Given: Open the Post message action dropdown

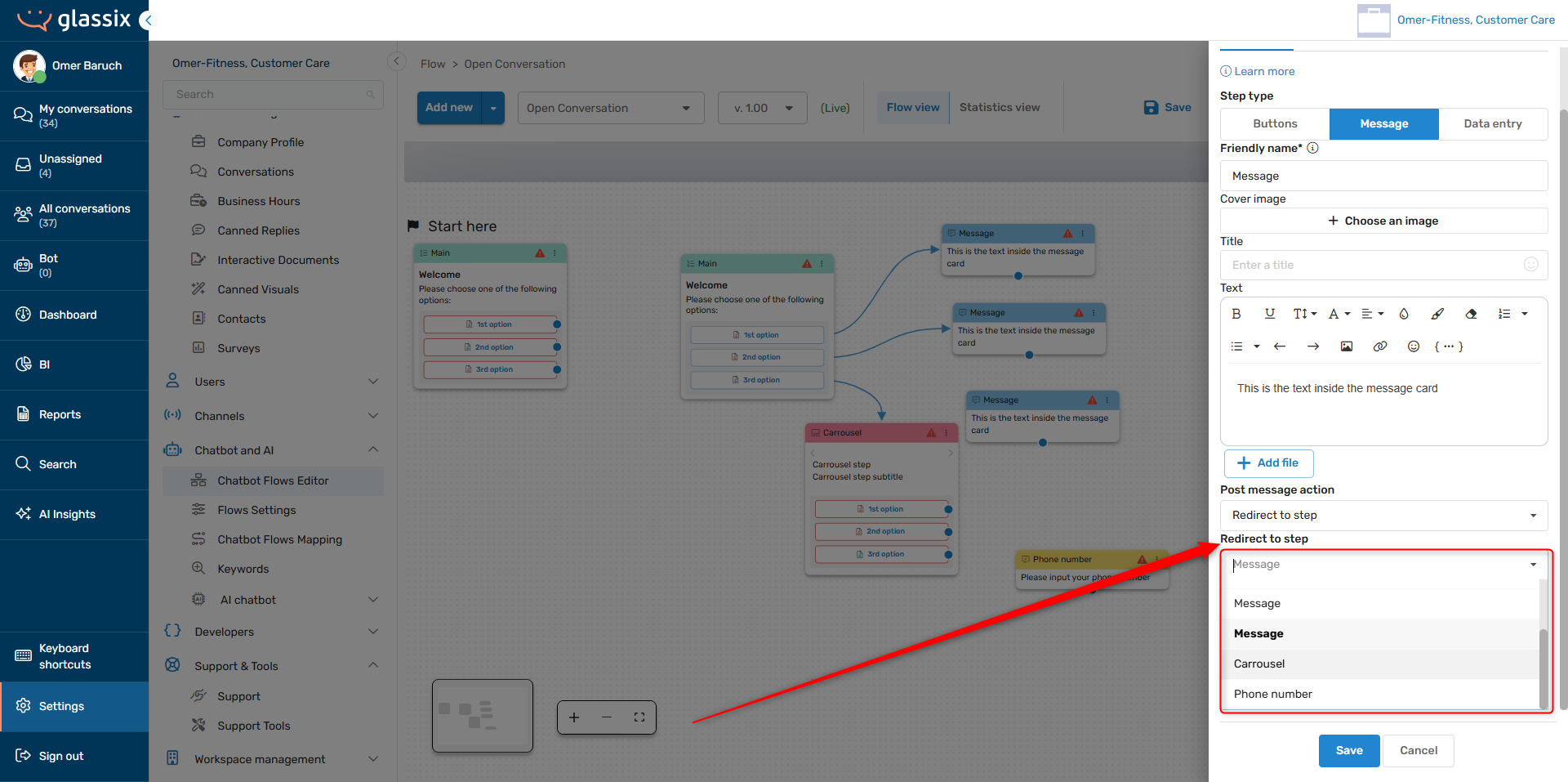Looking at the screenshot, I should point(1384,516).
